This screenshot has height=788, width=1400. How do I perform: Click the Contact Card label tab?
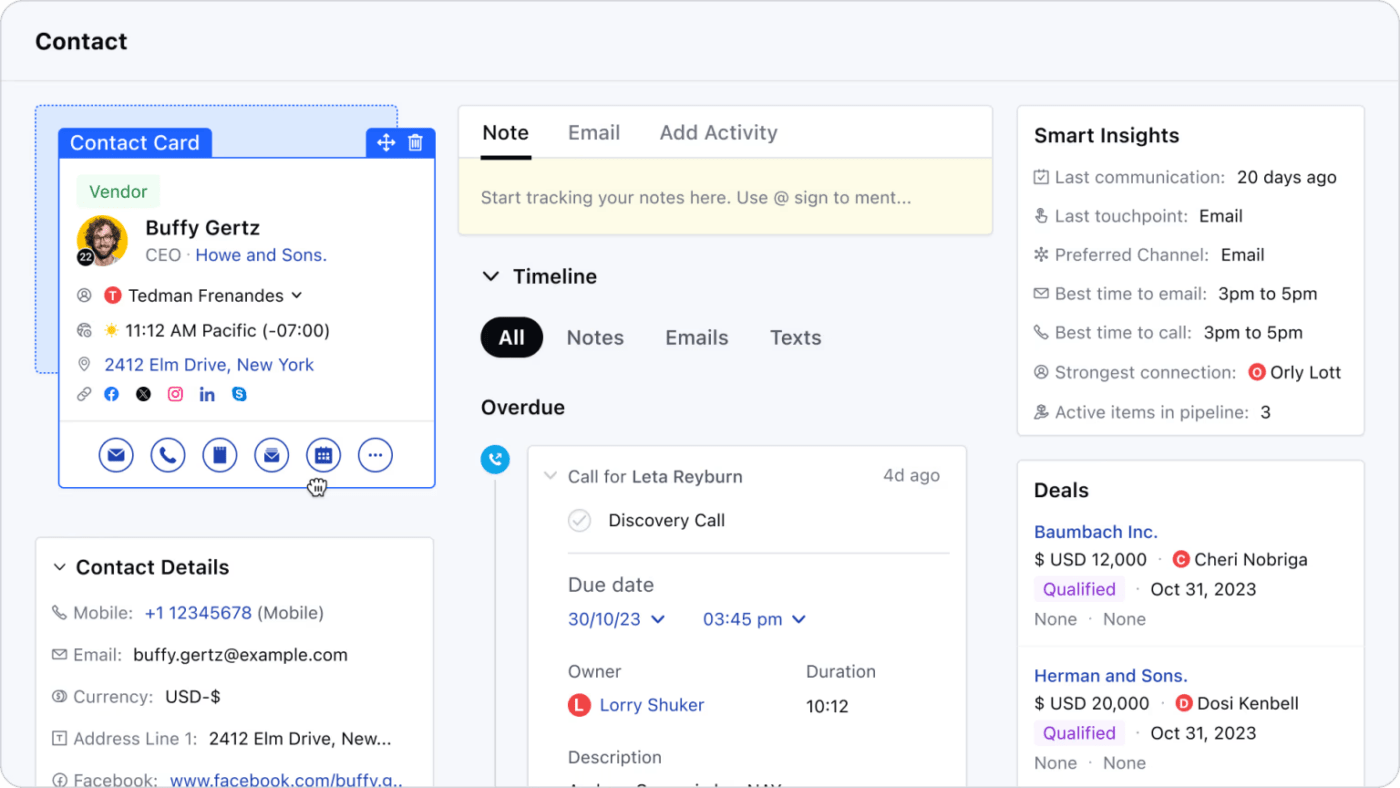[x=135, y=143]
